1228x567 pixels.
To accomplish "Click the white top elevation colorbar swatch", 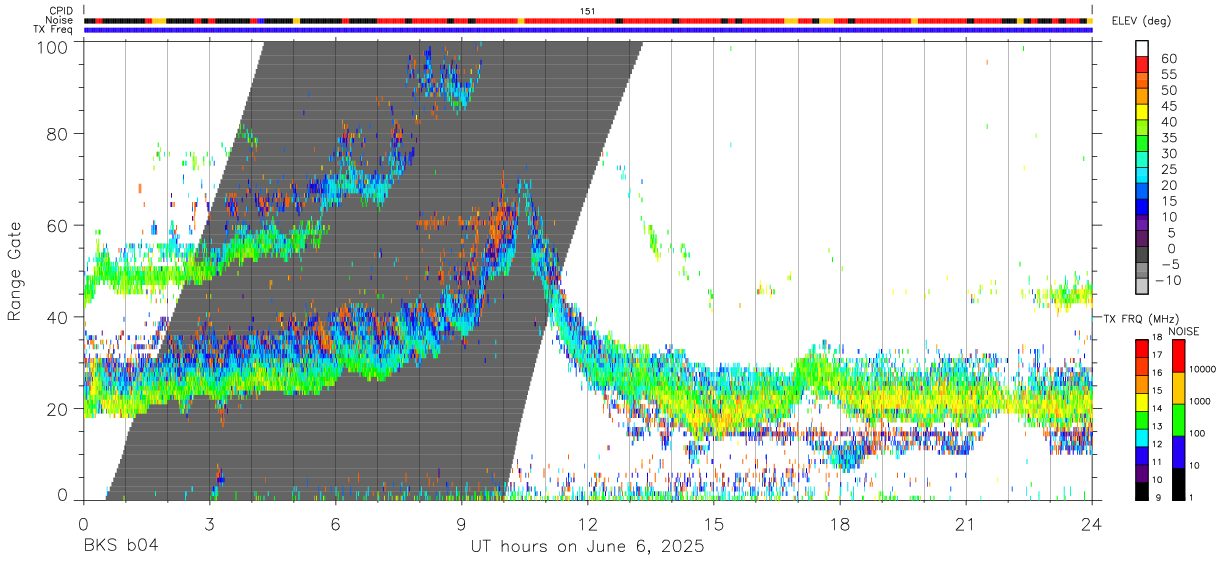I will click(1141, 48).
